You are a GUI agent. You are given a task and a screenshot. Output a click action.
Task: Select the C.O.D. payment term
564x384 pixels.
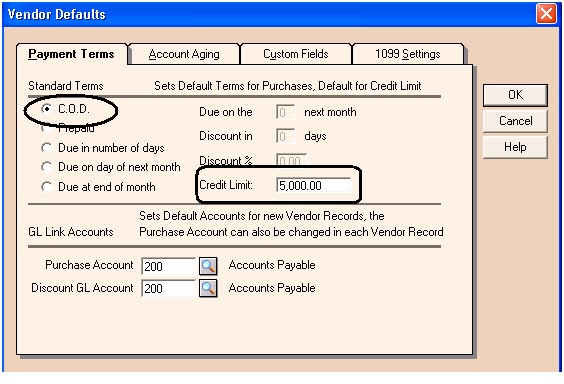coord(46,108)
